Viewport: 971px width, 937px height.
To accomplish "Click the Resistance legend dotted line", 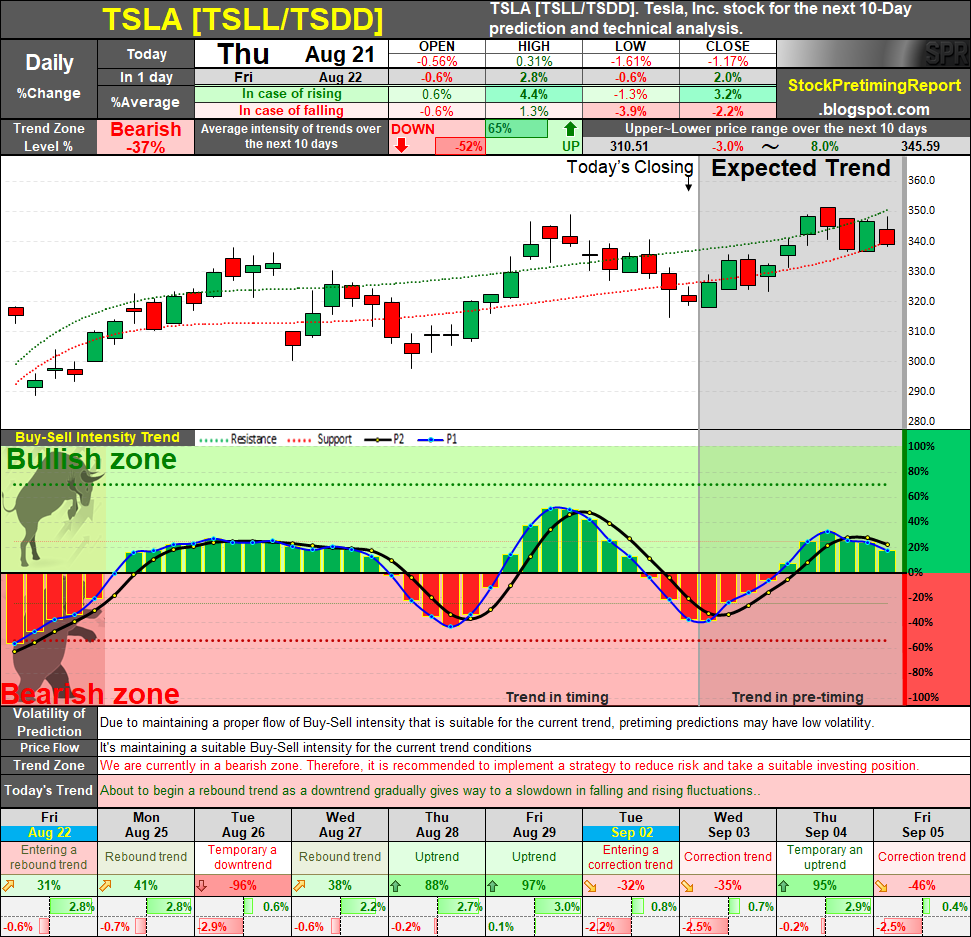I will click(x=214, y=440).
